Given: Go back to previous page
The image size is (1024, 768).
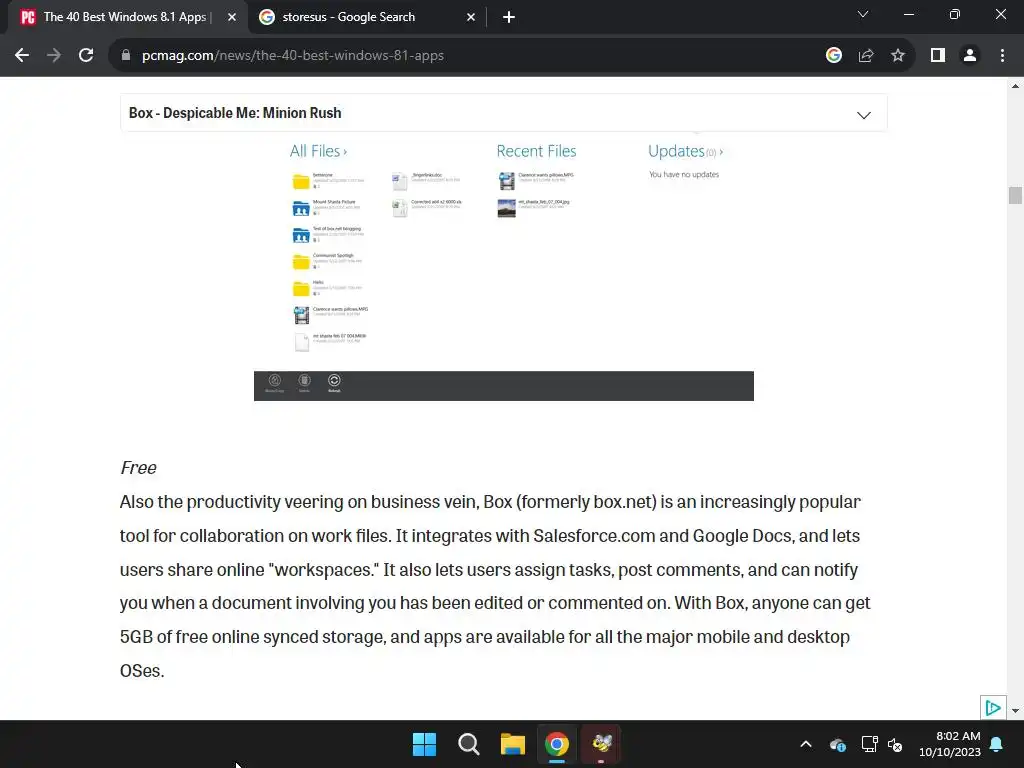Looking at the screenshot, I should coord(22,56).
